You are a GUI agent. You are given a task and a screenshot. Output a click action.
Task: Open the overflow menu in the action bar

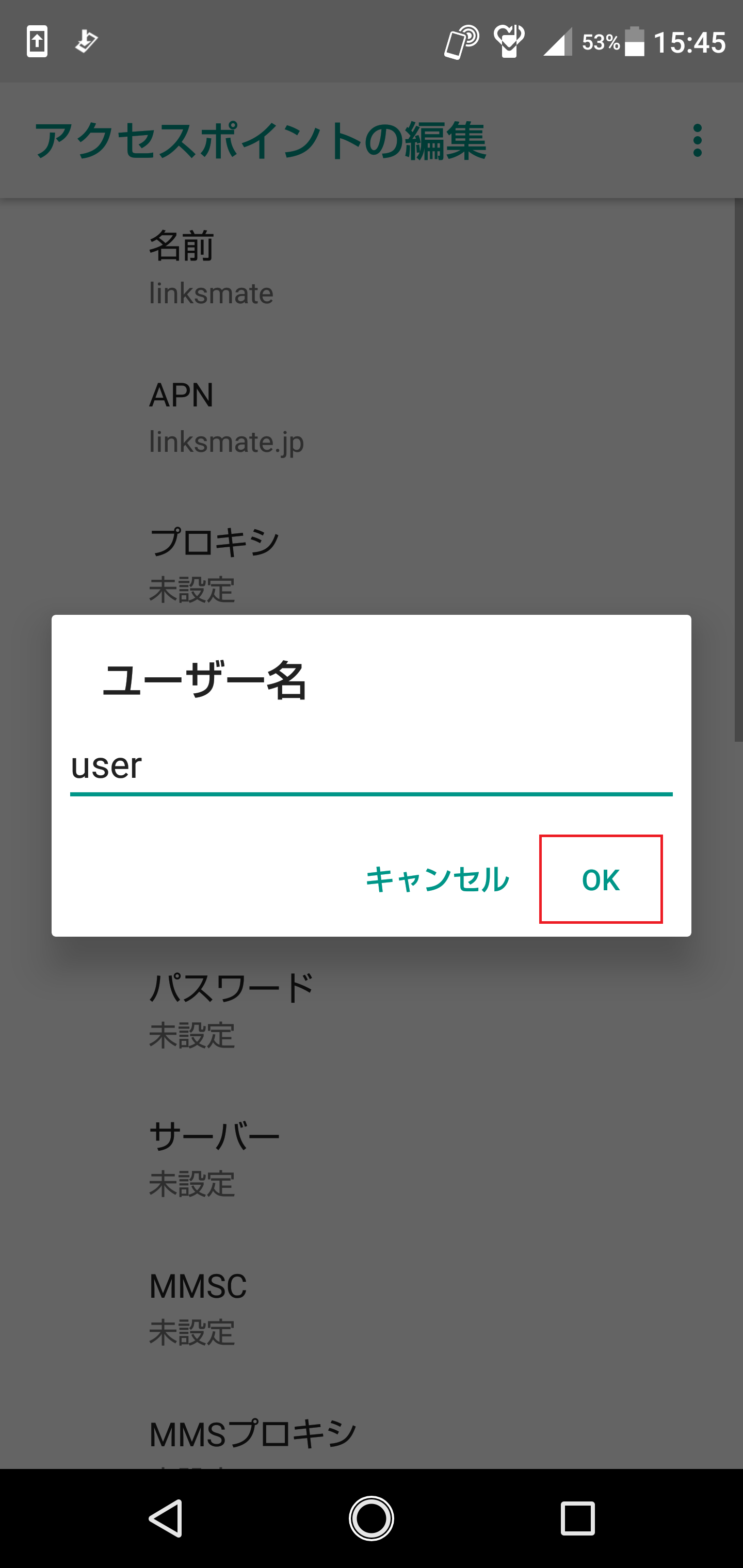tap(698, 140)
